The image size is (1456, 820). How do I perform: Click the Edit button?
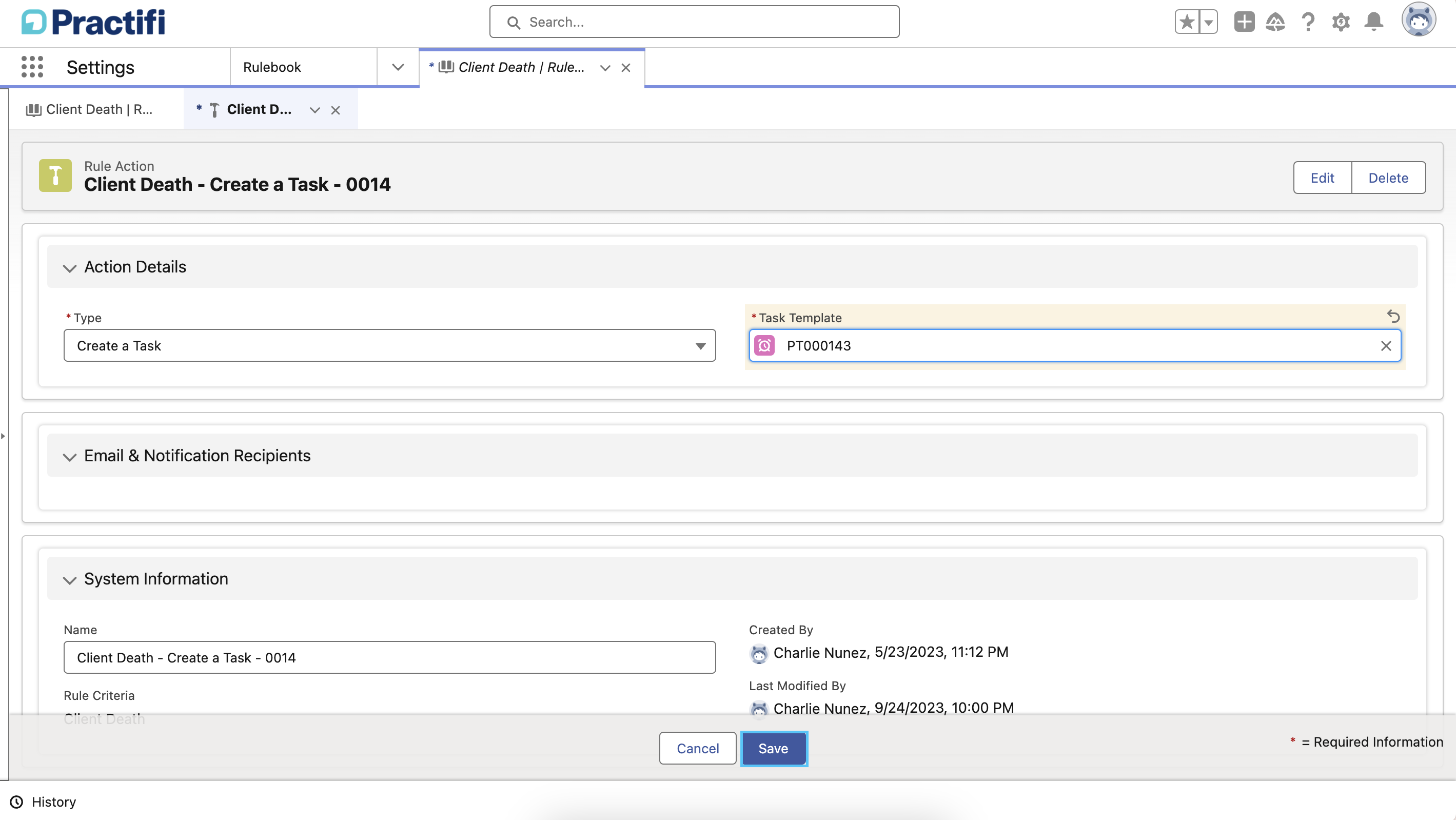click(1322, 178)
